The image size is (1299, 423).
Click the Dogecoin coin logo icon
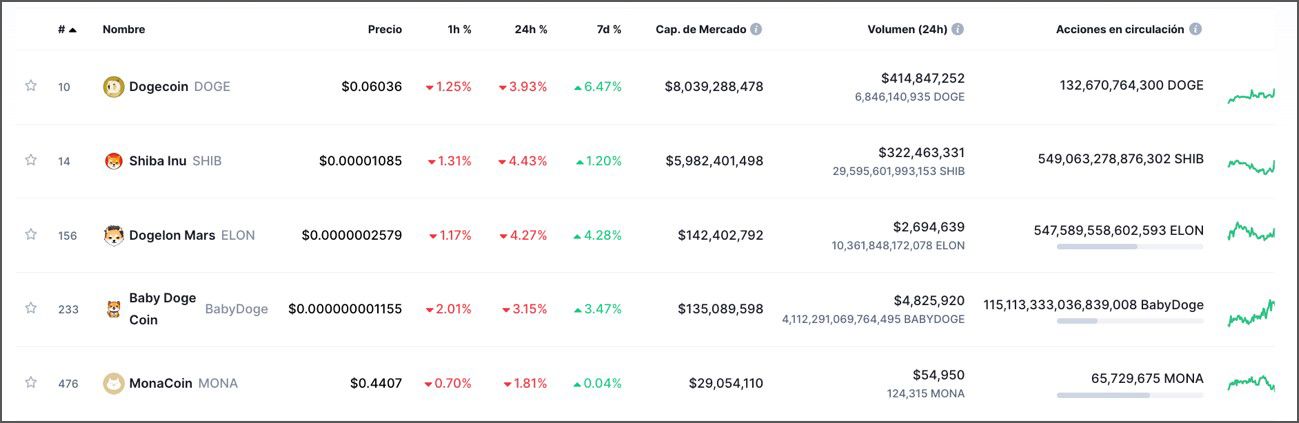click(x=114, y=87)
